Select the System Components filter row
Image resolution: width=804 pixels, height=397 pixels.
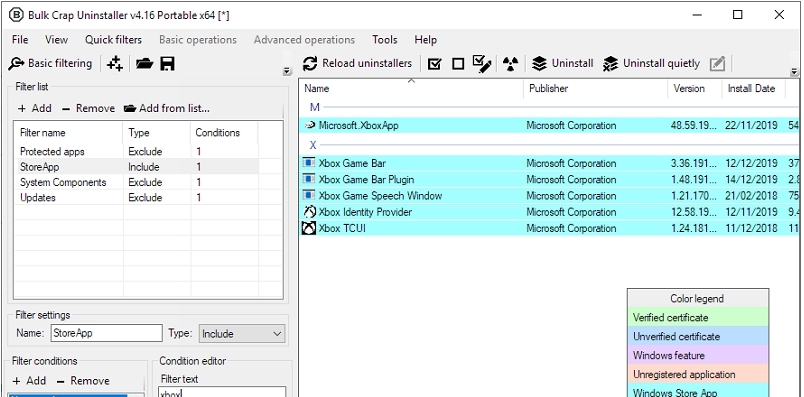point(148,182)
